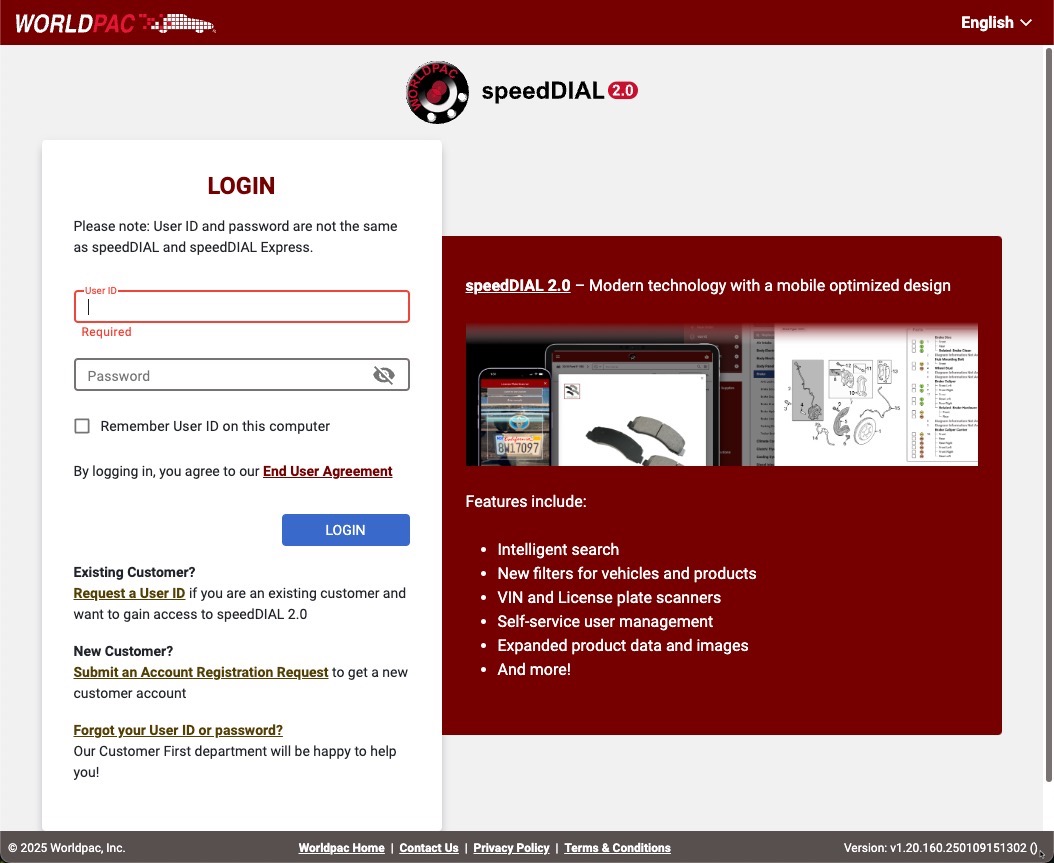1054x863 pixels.
Task: Submit an Account Registration Request
Action: 200,671
